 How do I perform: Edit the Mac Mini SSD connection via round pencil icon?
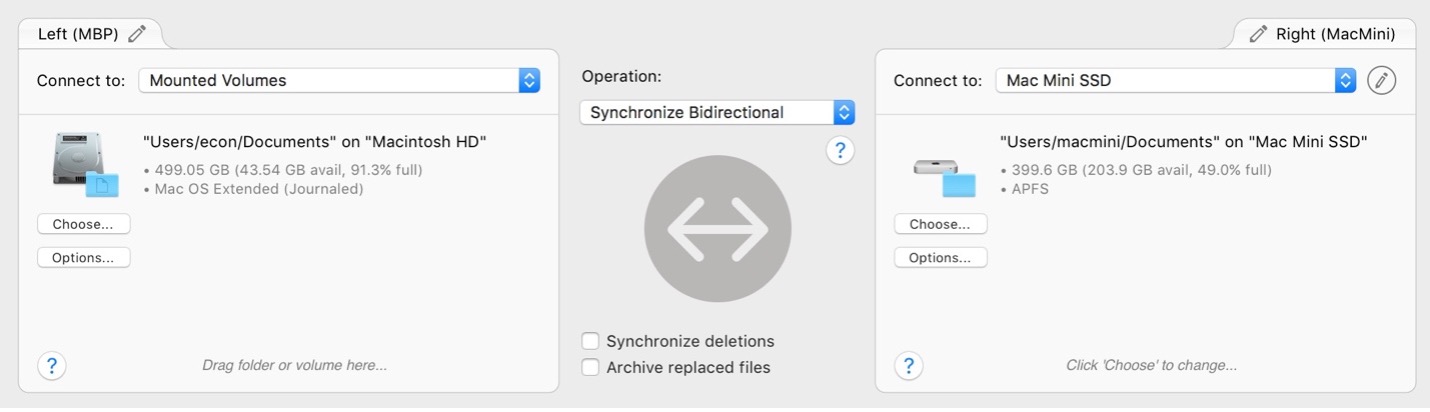point(1381,80)
